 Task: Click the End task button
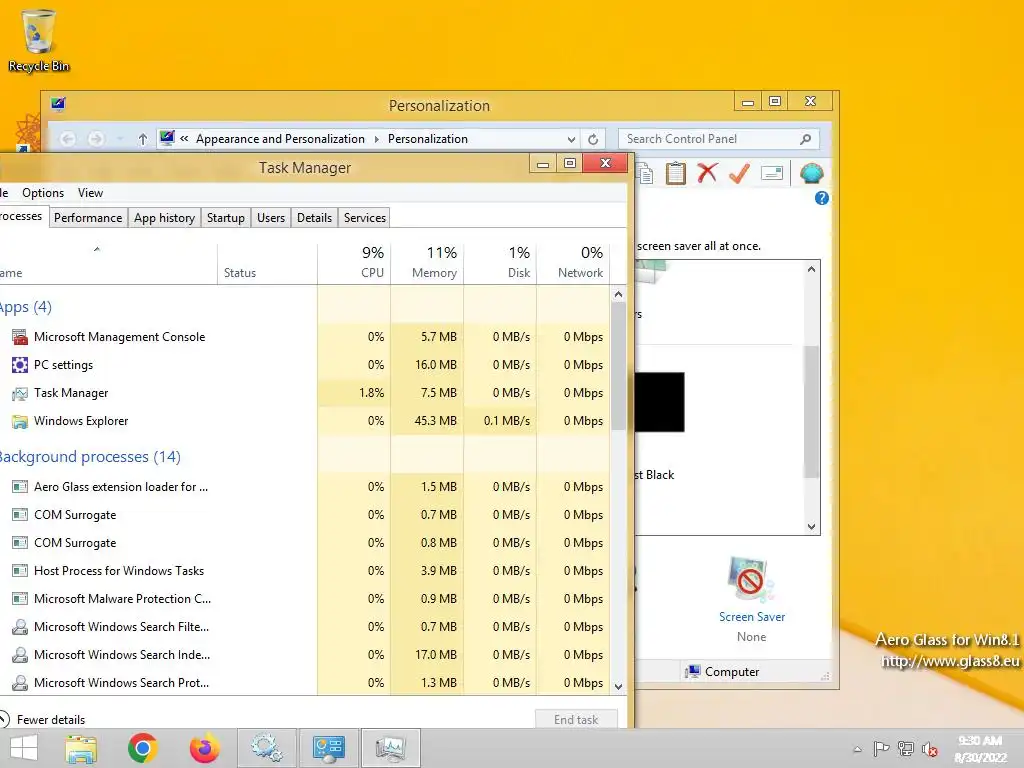point(576,719)
